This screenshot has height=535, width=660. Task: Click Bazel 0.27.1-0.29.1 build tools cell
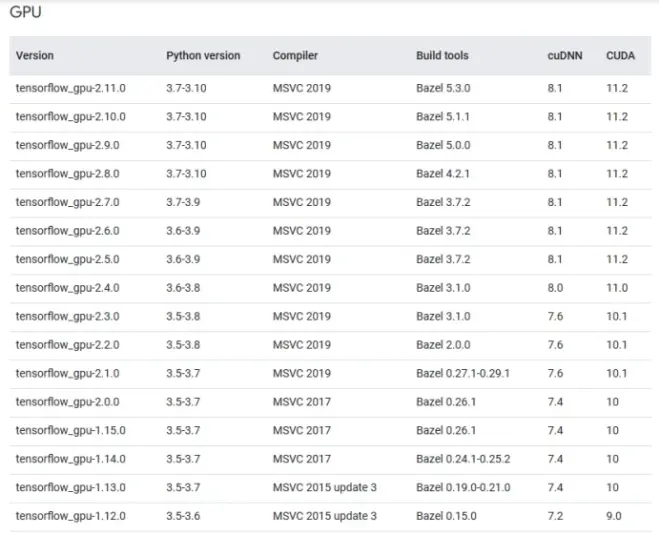point(463,373)
